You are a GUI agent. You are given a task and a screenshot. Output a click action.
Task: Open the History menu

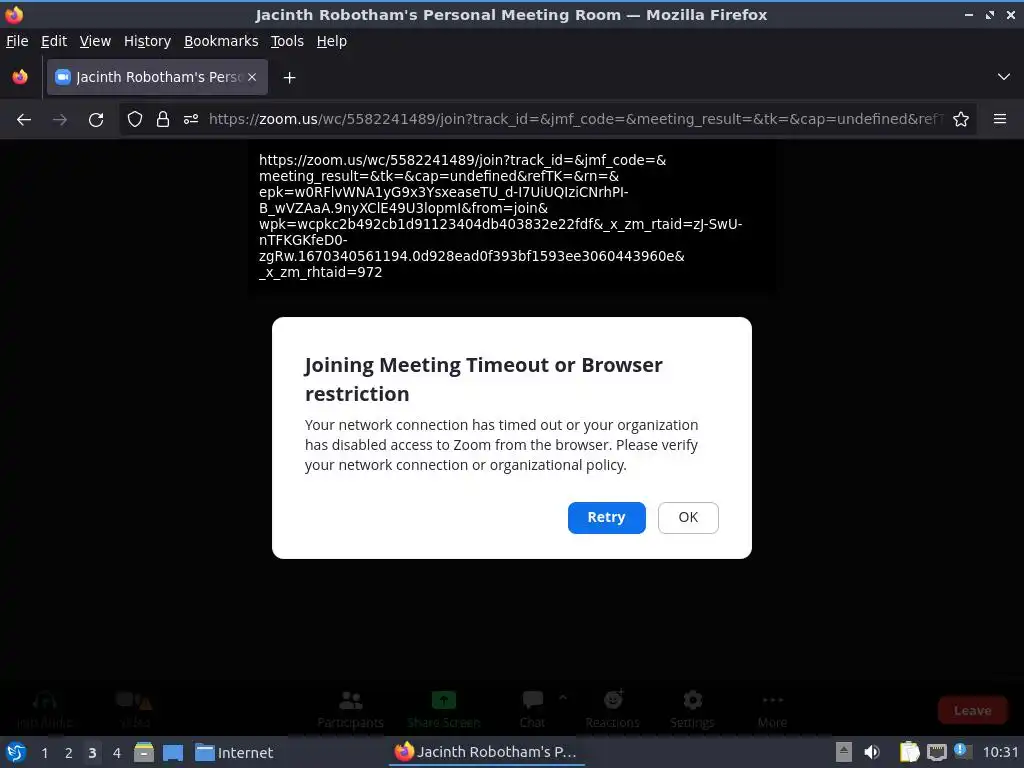coord(147,41)
